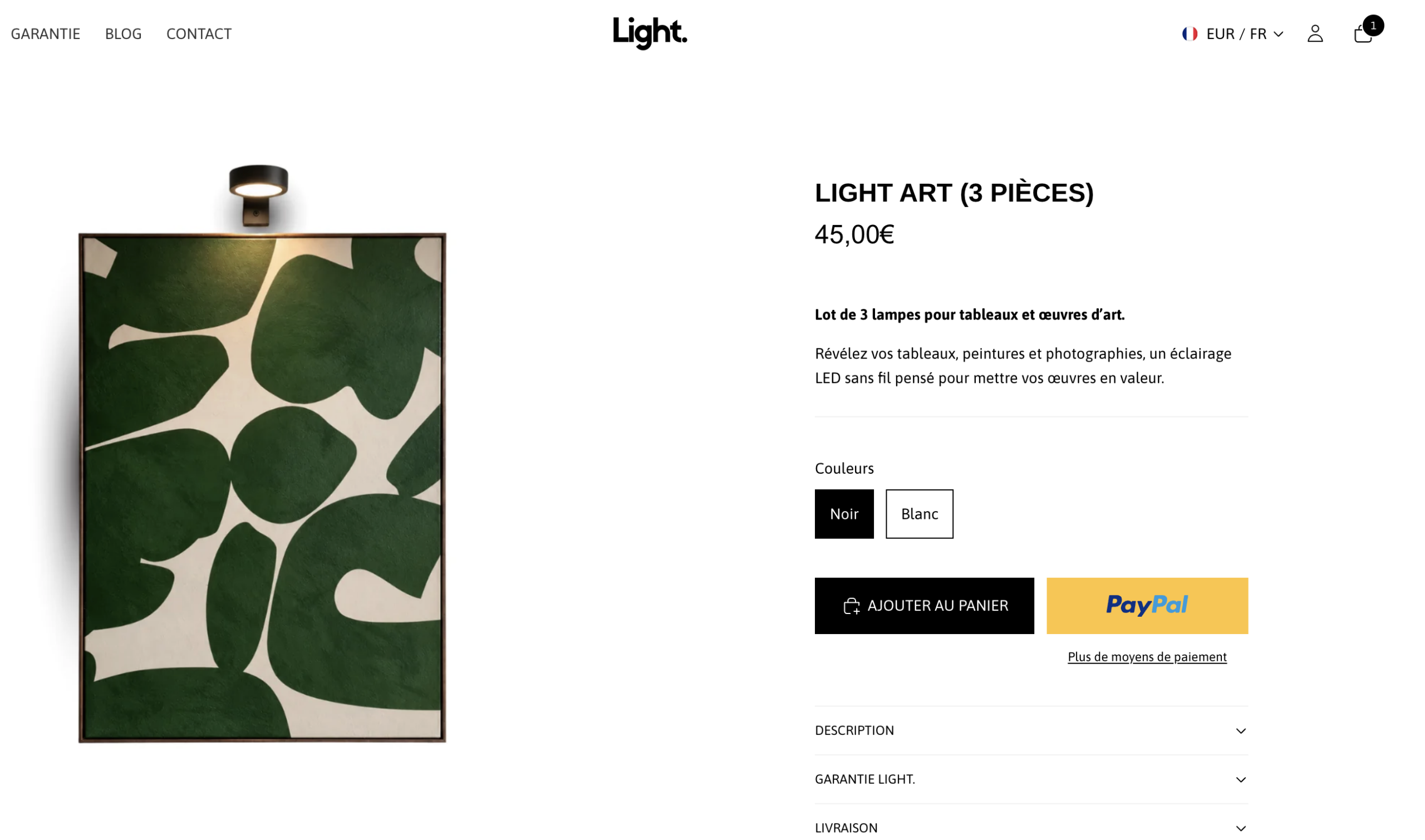Expand the Livraison section chevron
Viewport: 1425px width, 840px height.
(x=1241, y=828)
